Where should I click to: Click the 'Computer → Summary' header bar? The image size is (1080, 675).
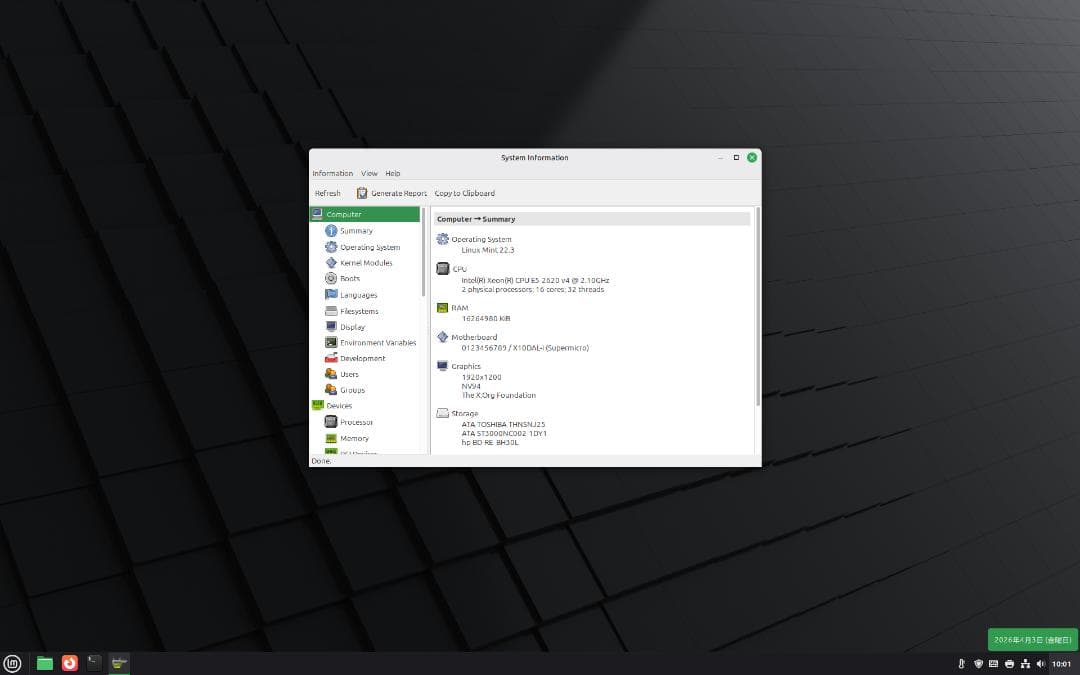592,219
